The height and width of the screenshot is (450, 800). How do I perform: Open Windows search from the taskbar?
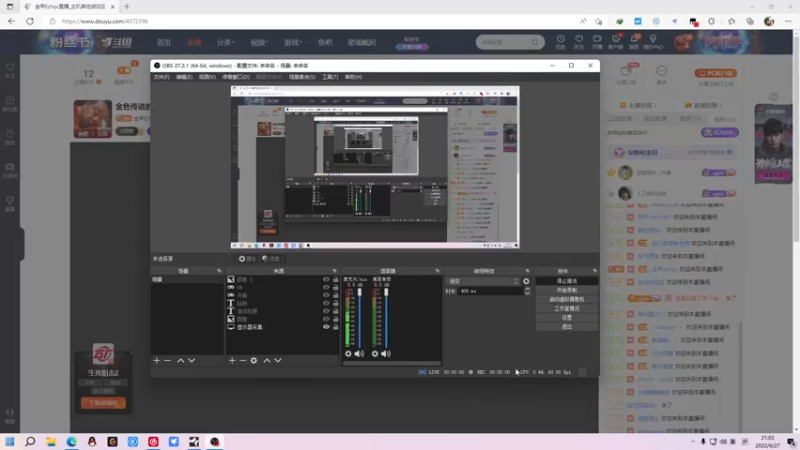point(30,441)
